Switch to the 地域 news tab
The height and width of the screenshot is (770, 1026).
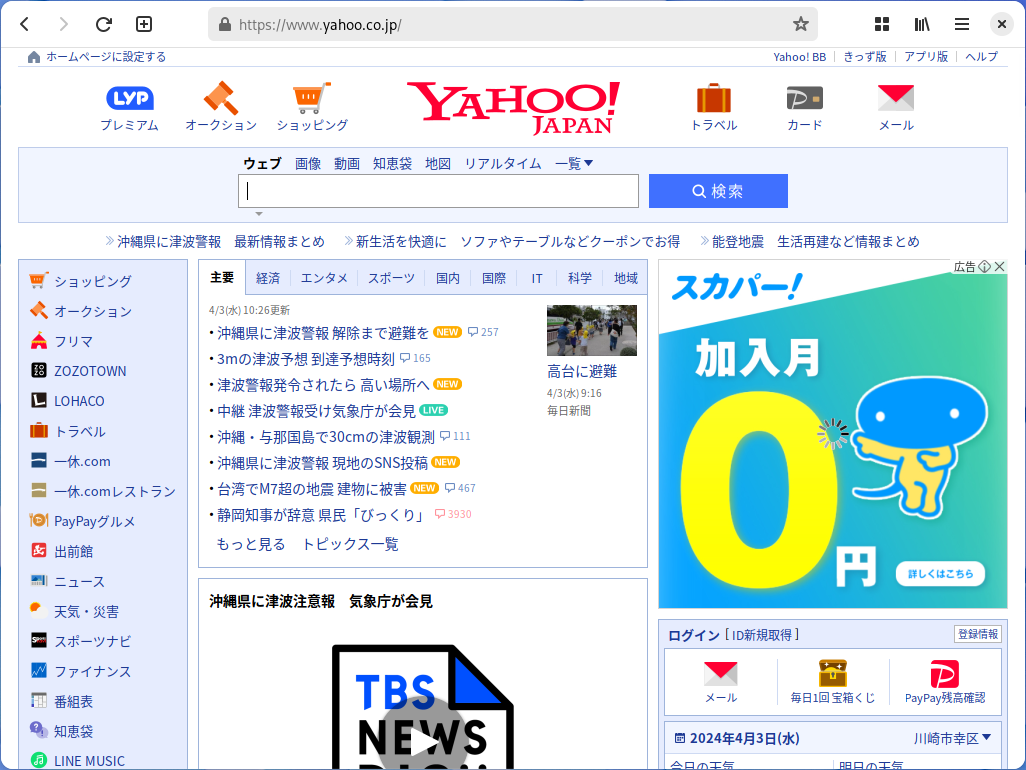point(626,278)
